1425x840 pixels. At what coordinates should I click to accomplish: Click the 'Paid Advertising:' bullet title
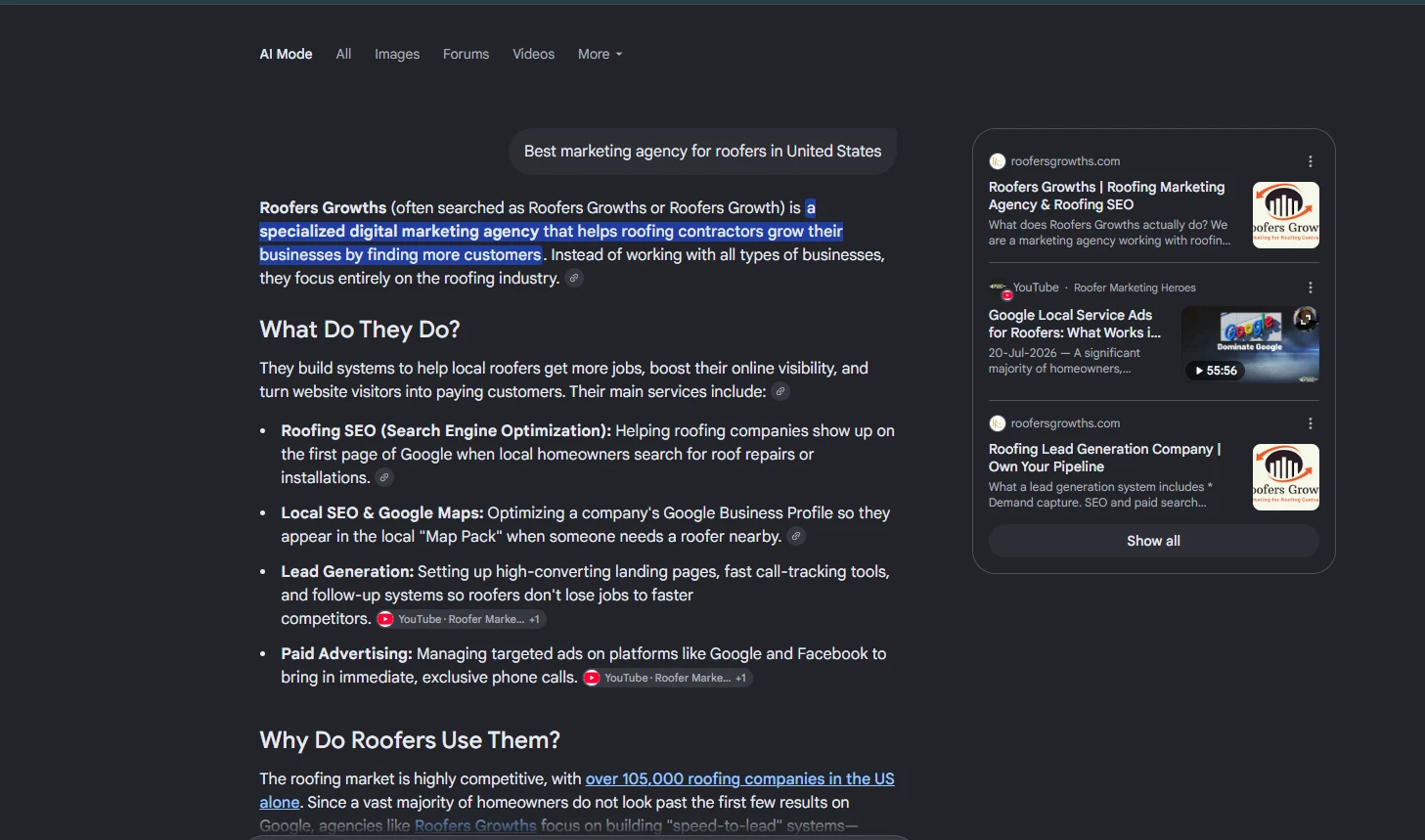(346, 654)
